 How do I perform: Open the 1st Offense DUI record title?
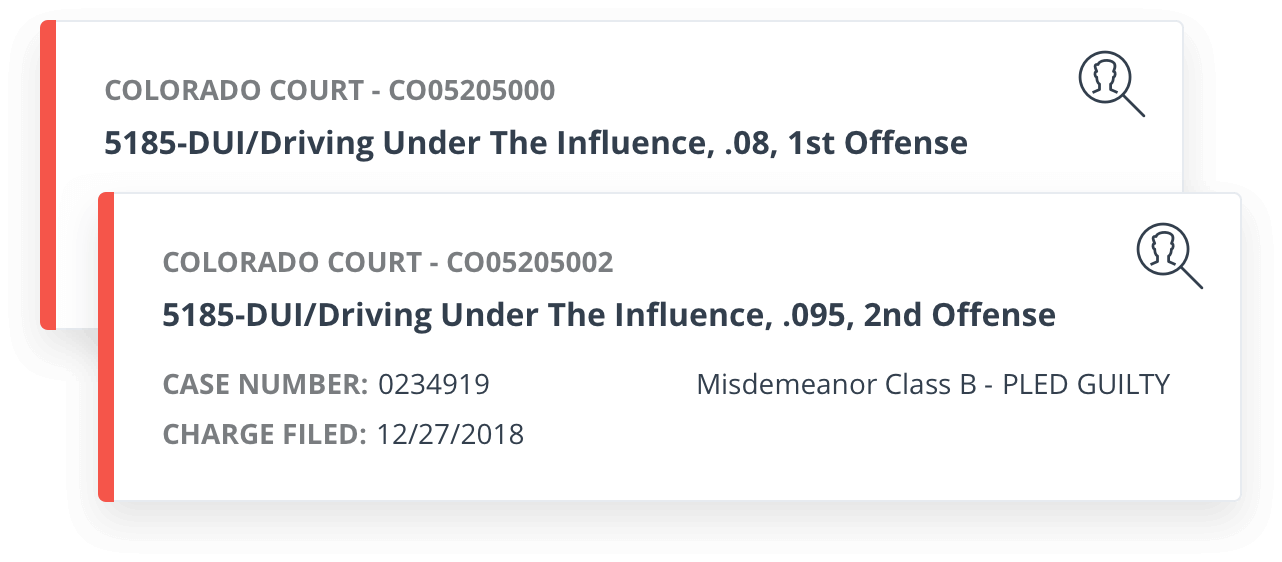536,143
